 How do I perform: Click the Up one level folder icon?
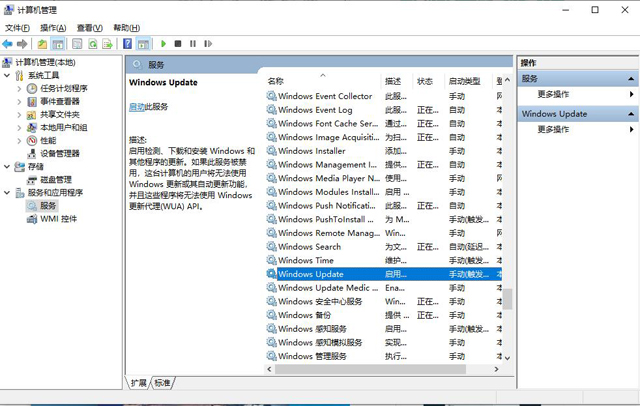pos(42,44)
